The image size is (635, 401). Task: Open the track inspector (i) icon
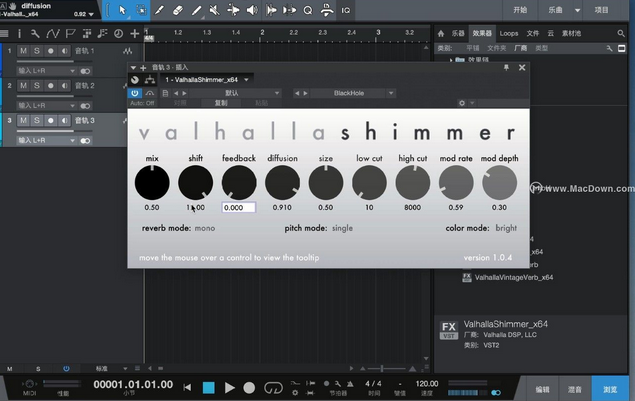(19, 34)
